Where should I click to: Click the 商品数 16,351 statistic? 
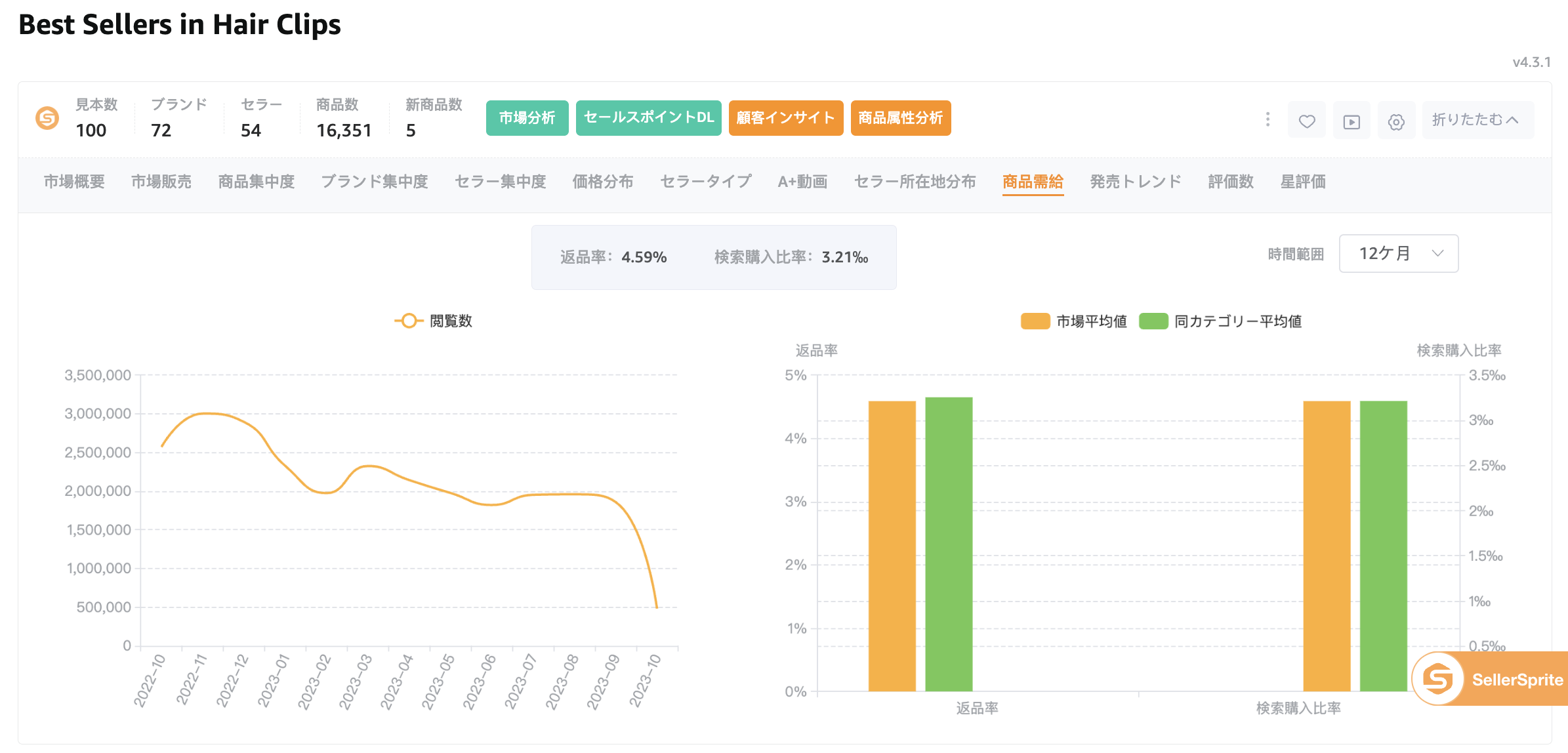(344, 118)
